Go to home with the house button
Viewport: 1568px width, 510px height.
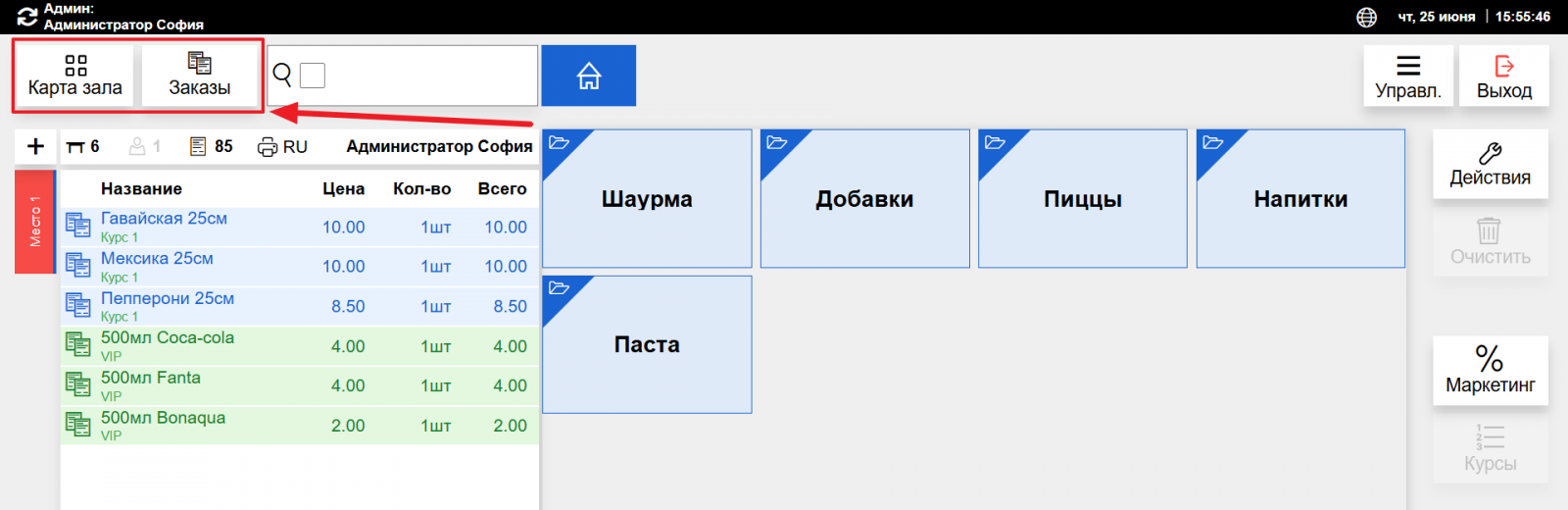click(x=589, y=76)
